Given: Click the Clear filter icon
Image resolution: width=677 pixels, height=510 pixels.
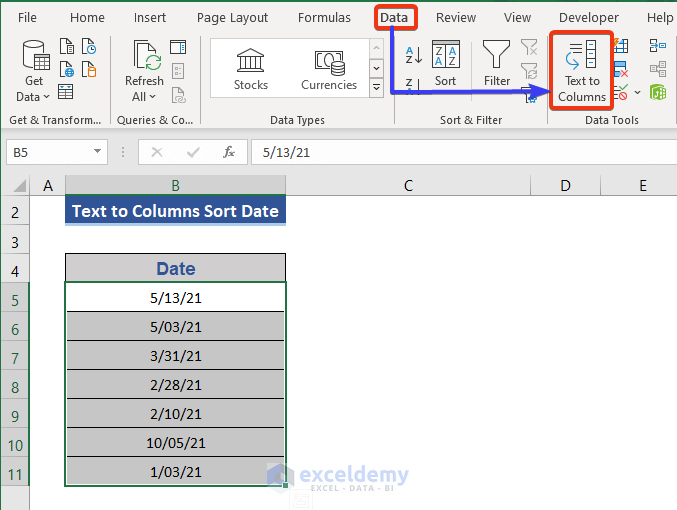Looking at the screenshot, I should click(x=529, y=47).
